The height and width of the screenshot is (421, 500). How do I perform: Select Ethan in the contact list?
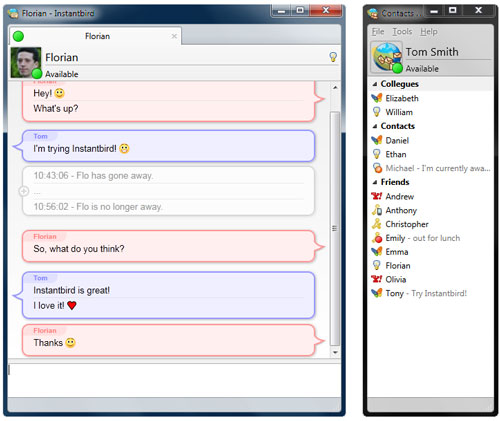[430, 154]
